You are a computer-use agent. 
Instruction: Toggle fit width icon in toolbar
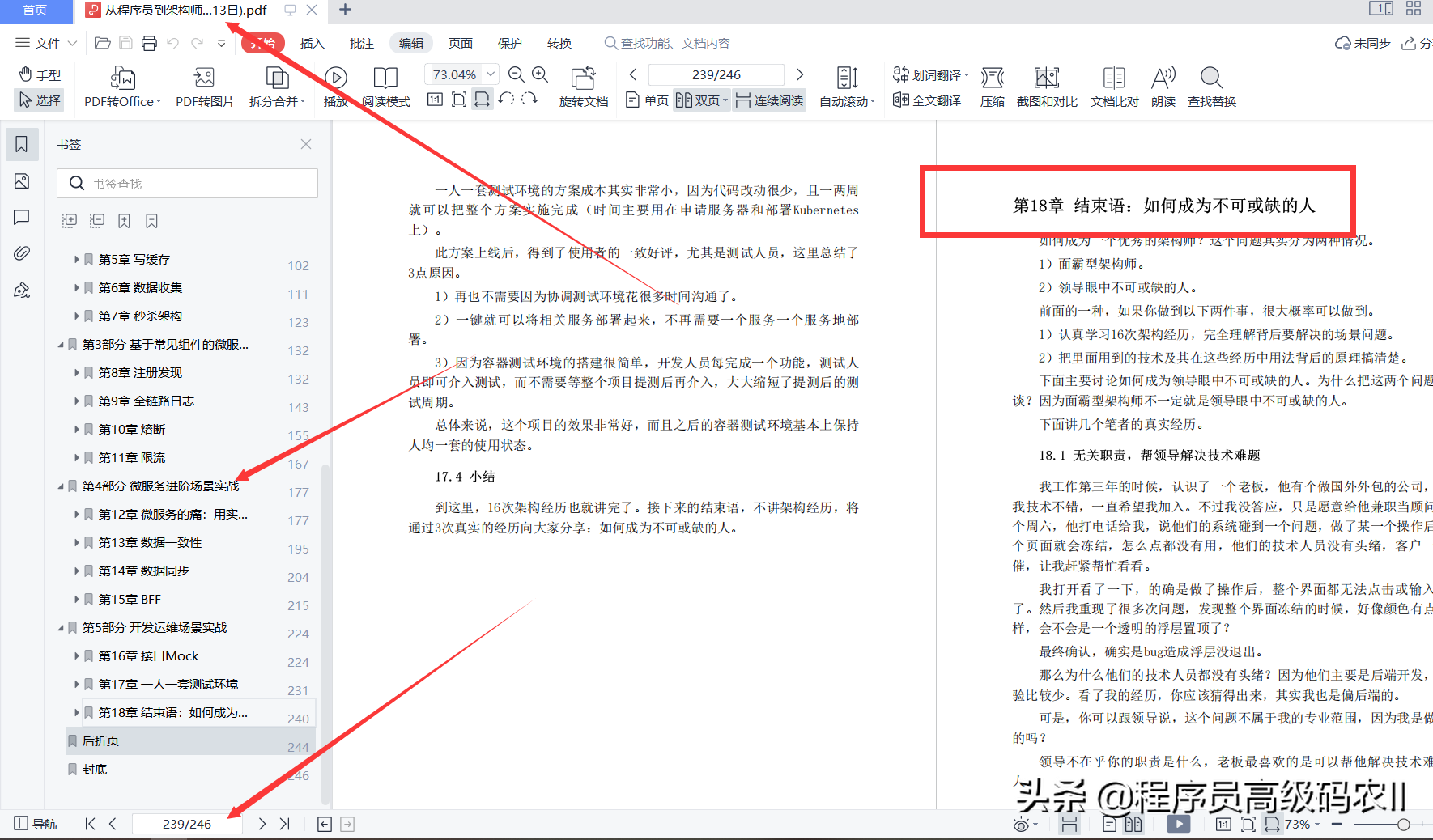tap(482, 100)
